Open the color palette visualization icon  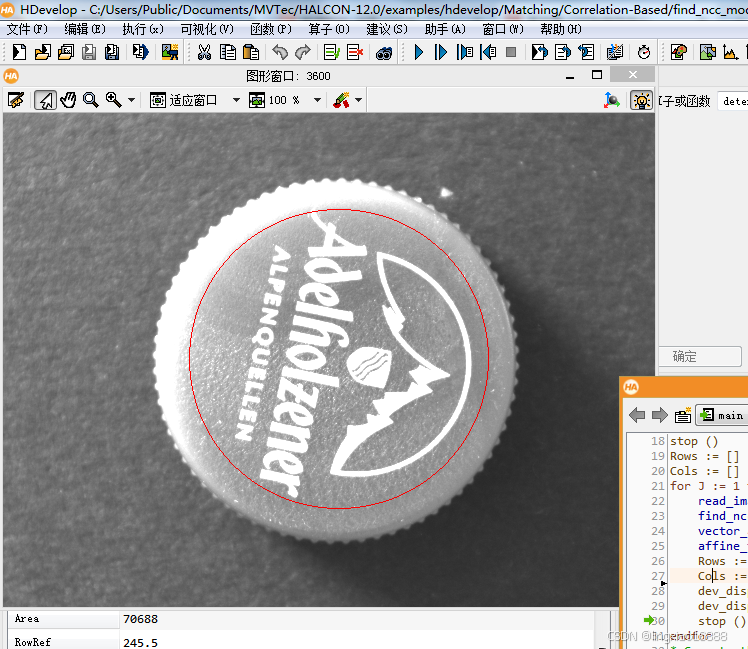tap(678, 52)
